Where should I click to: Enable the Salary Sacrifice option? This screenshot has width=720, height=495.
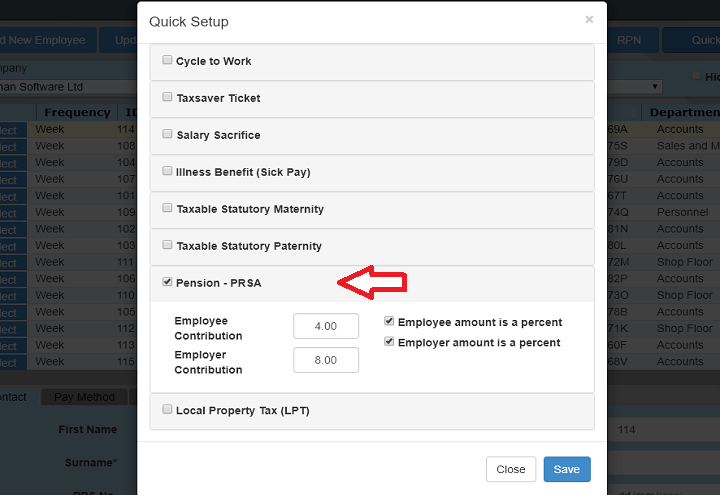tap(167, 134)
